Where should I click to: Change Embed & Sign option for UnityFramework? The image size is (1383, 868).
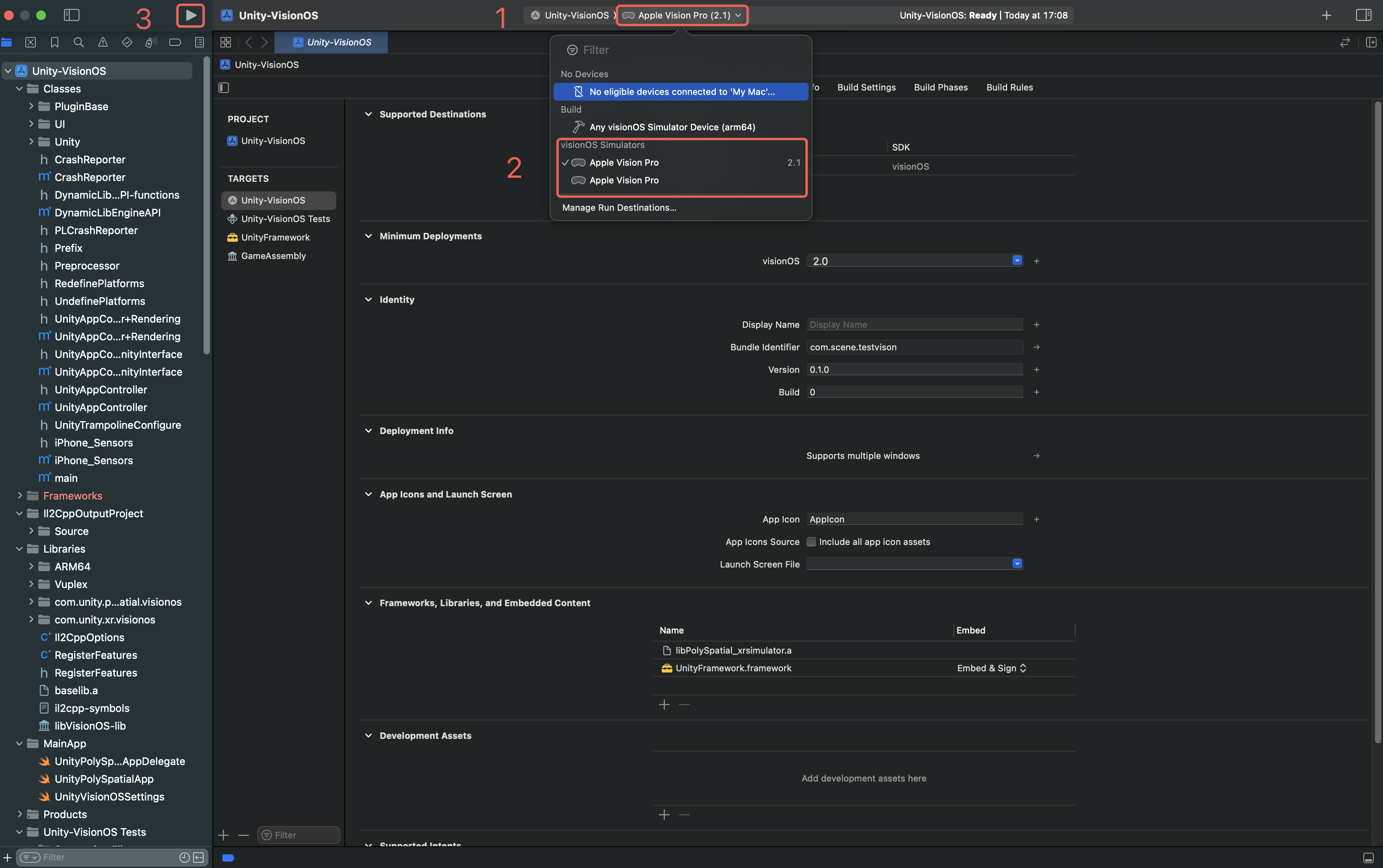(992, 668)
